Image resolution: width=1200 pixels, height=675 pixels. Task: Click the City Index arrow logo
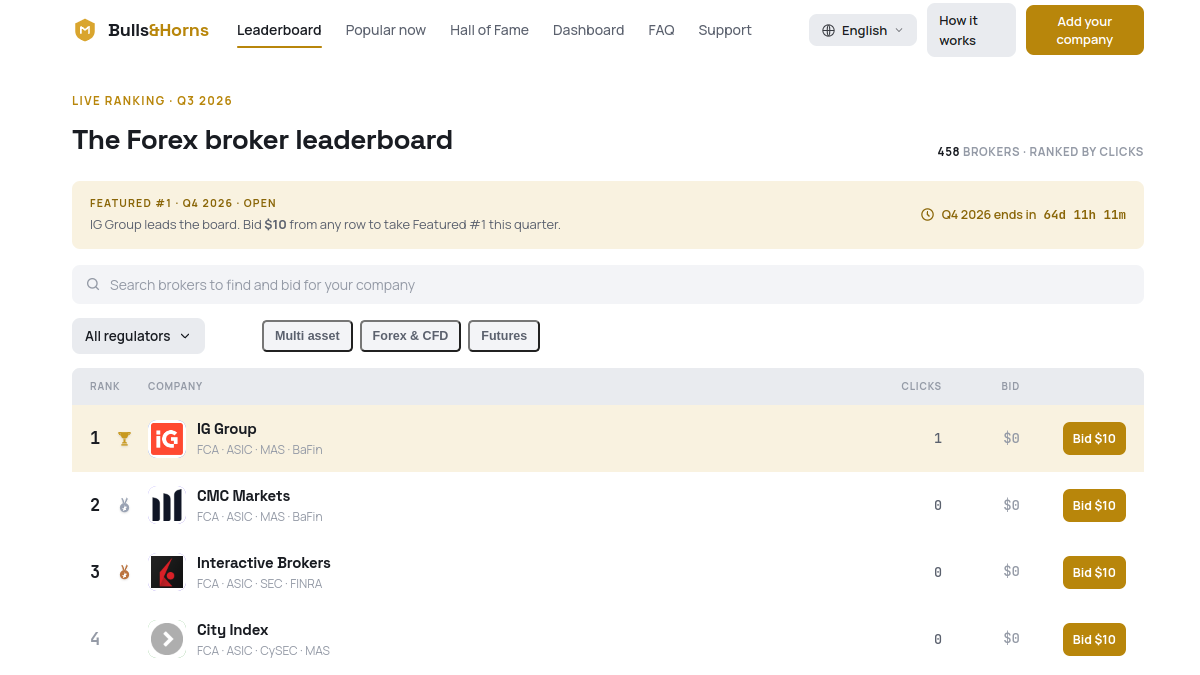pos(167,639)
